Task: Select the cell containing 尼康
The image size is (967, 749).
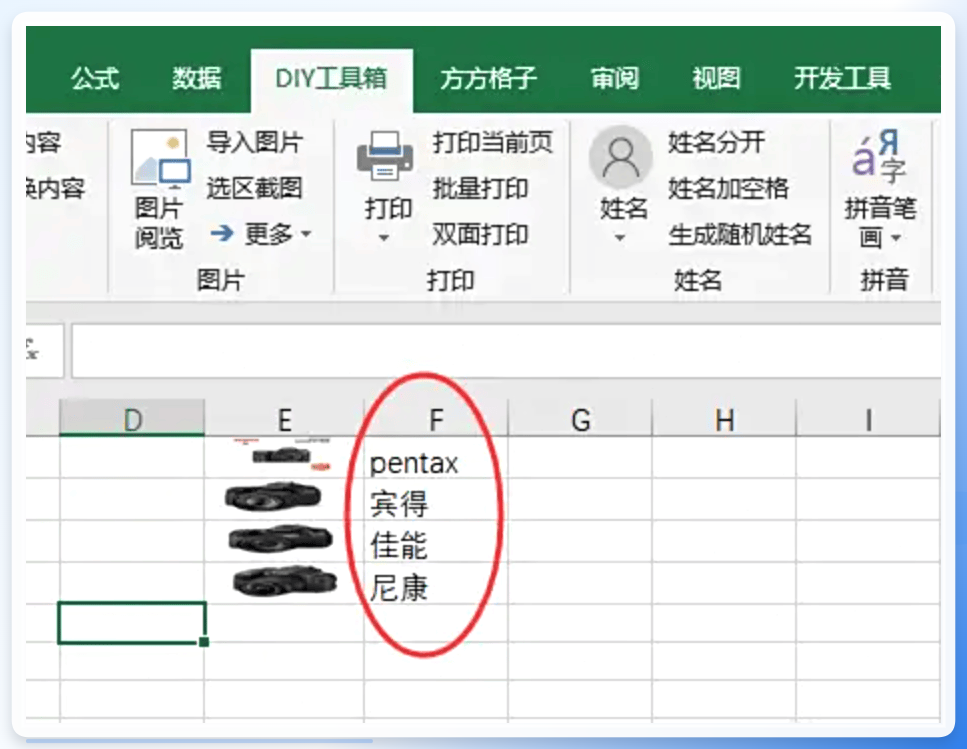Action: pyautogui.click(x=436, y=583)
